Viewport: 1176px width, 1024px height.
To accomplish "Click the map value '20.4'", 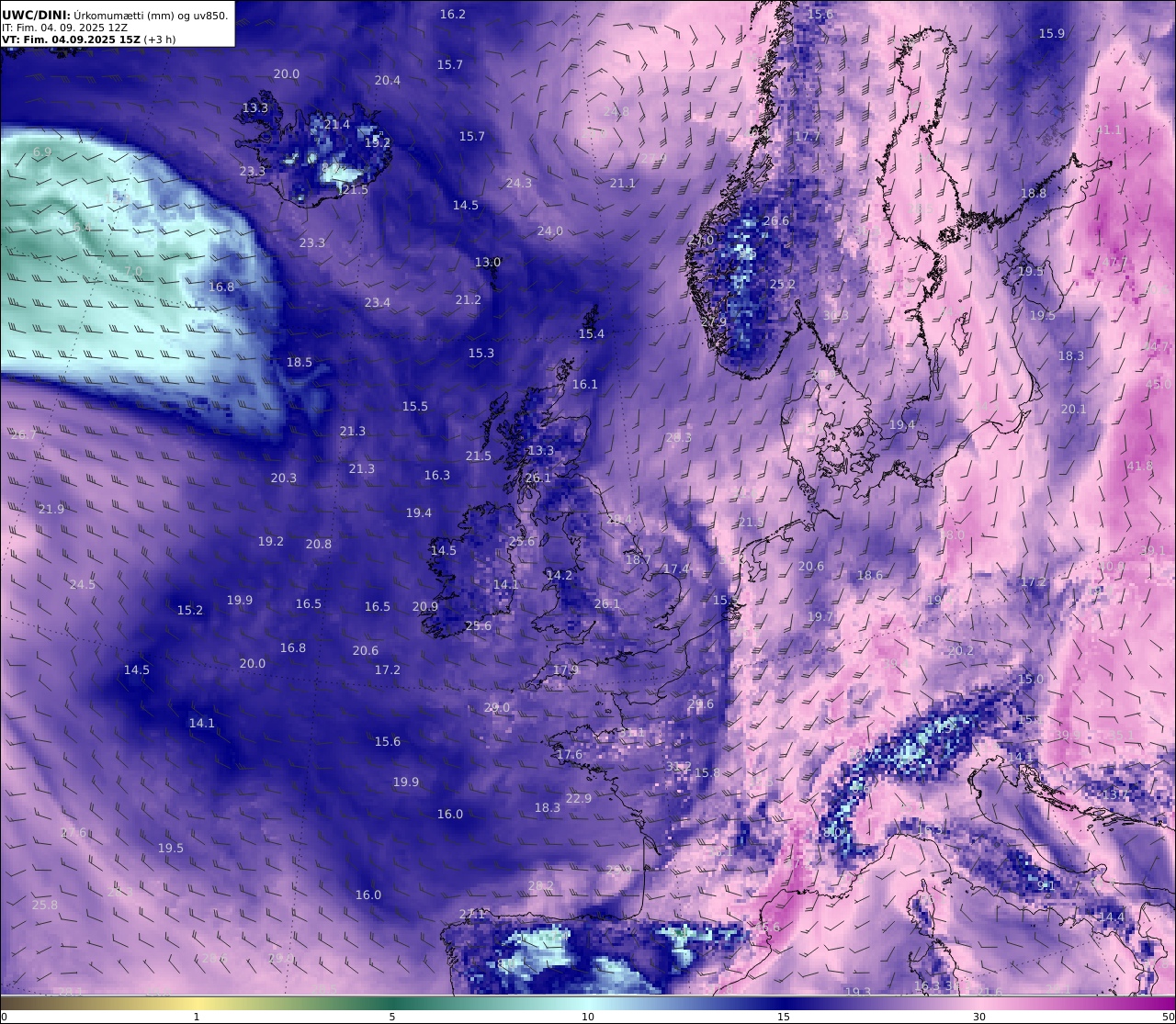I will coord(388,80).
